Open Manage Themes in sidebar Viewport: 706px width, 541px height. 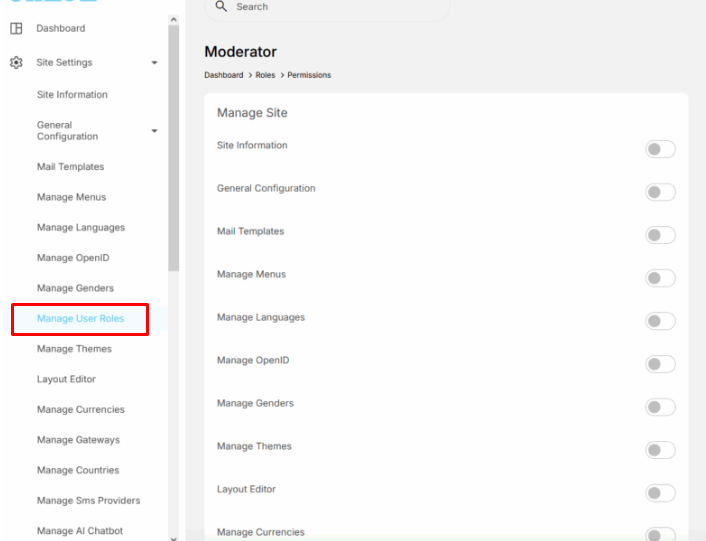[74, 349]
